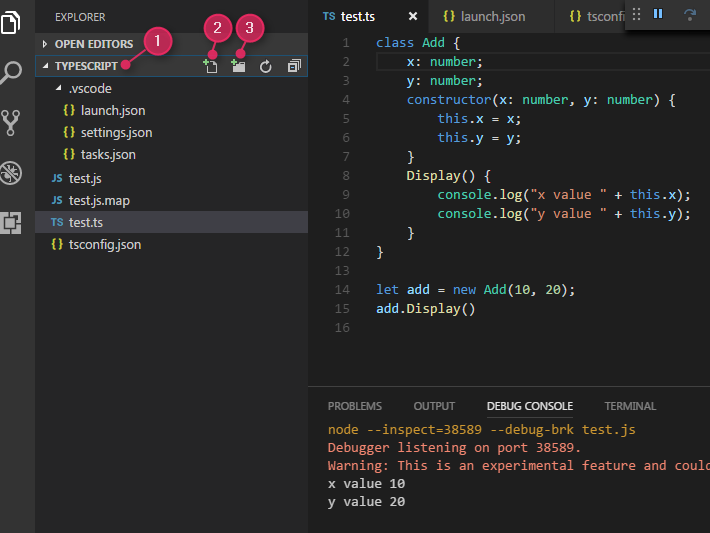The width and height of the screenshot is (710, 533).
Task: Click the New File icon
Action: click(x=211, y=66)
